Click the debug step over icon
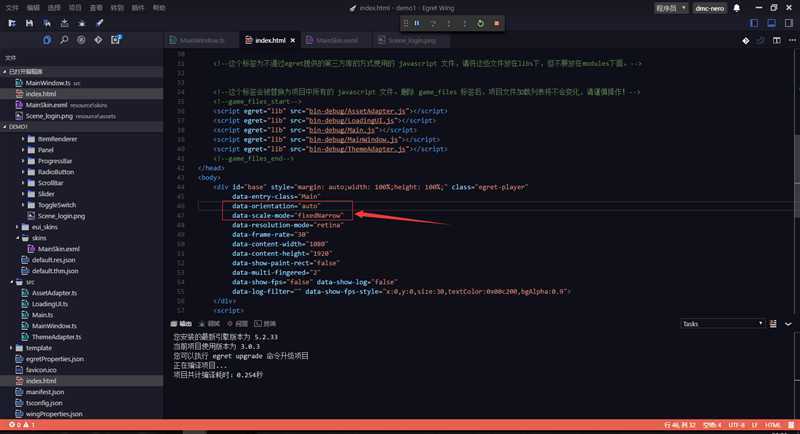Image resolution: width=800 pixels, height=434 pixels. [433, 23]
